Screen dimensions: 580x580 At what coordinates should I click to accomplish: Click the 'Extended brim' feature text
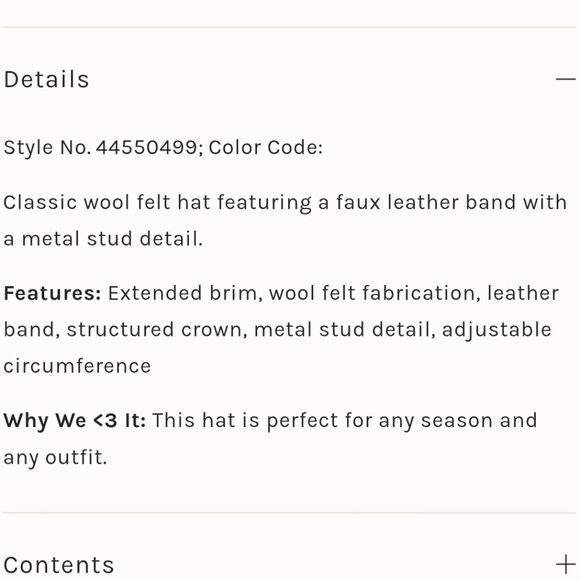182,293
